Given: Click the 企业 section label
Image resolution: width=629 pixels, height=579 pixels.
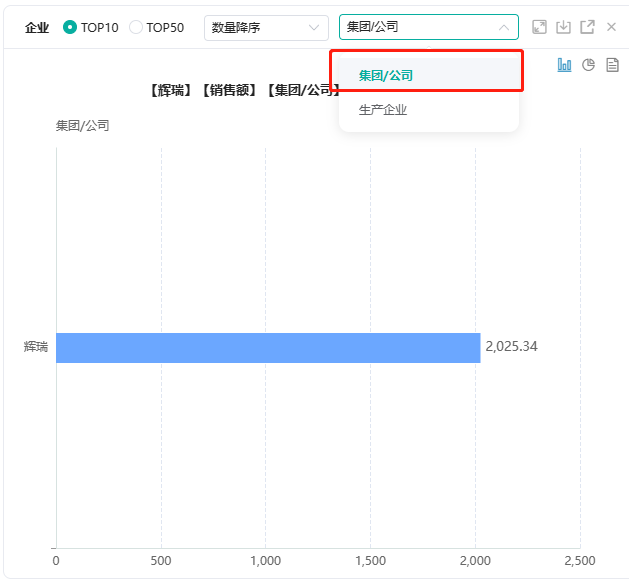Looking at the screenshot, I should [x=37, y=27].
